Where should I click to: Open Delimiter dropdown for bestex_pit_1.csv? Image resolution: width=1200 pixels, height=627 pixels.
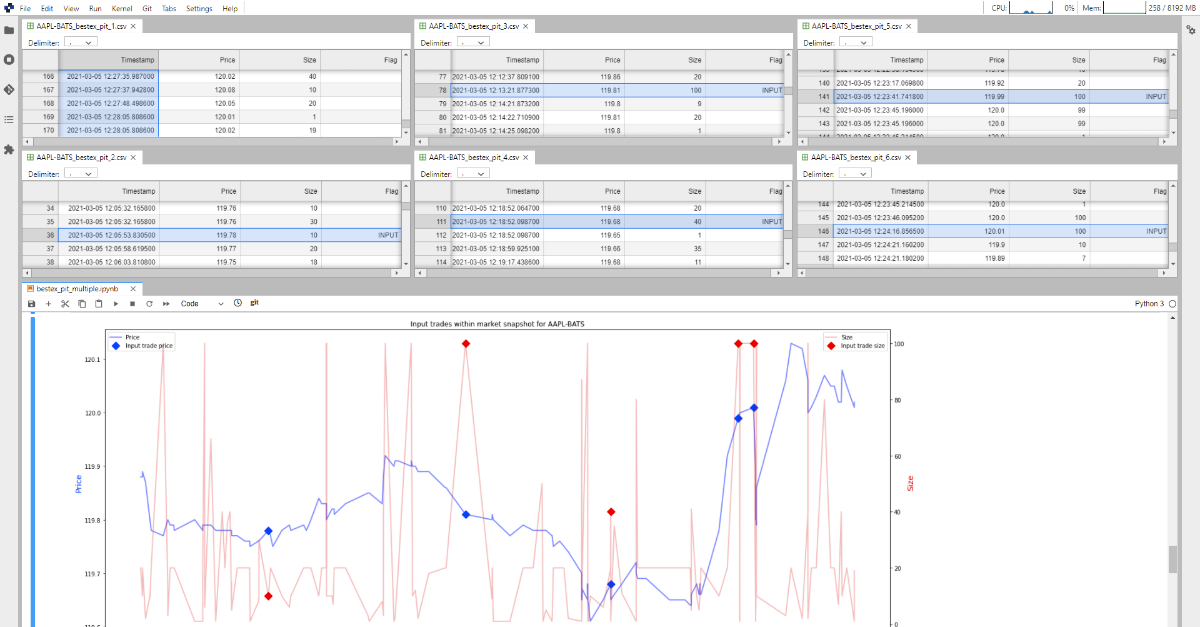click(x=80, y=43)
